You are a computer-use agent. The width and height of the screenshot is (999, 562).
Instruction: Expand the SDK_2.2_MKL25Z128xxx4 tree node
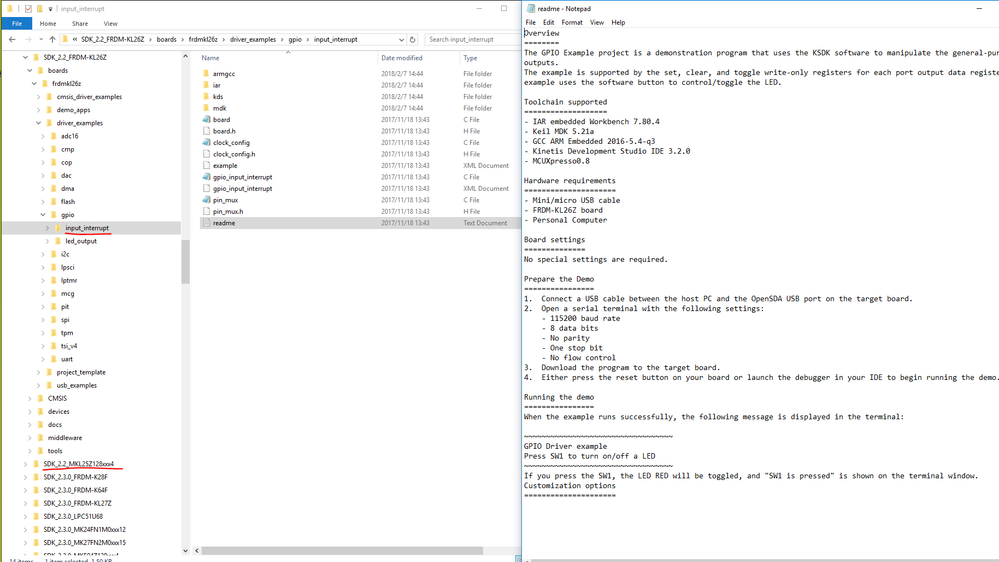(25, 465)
